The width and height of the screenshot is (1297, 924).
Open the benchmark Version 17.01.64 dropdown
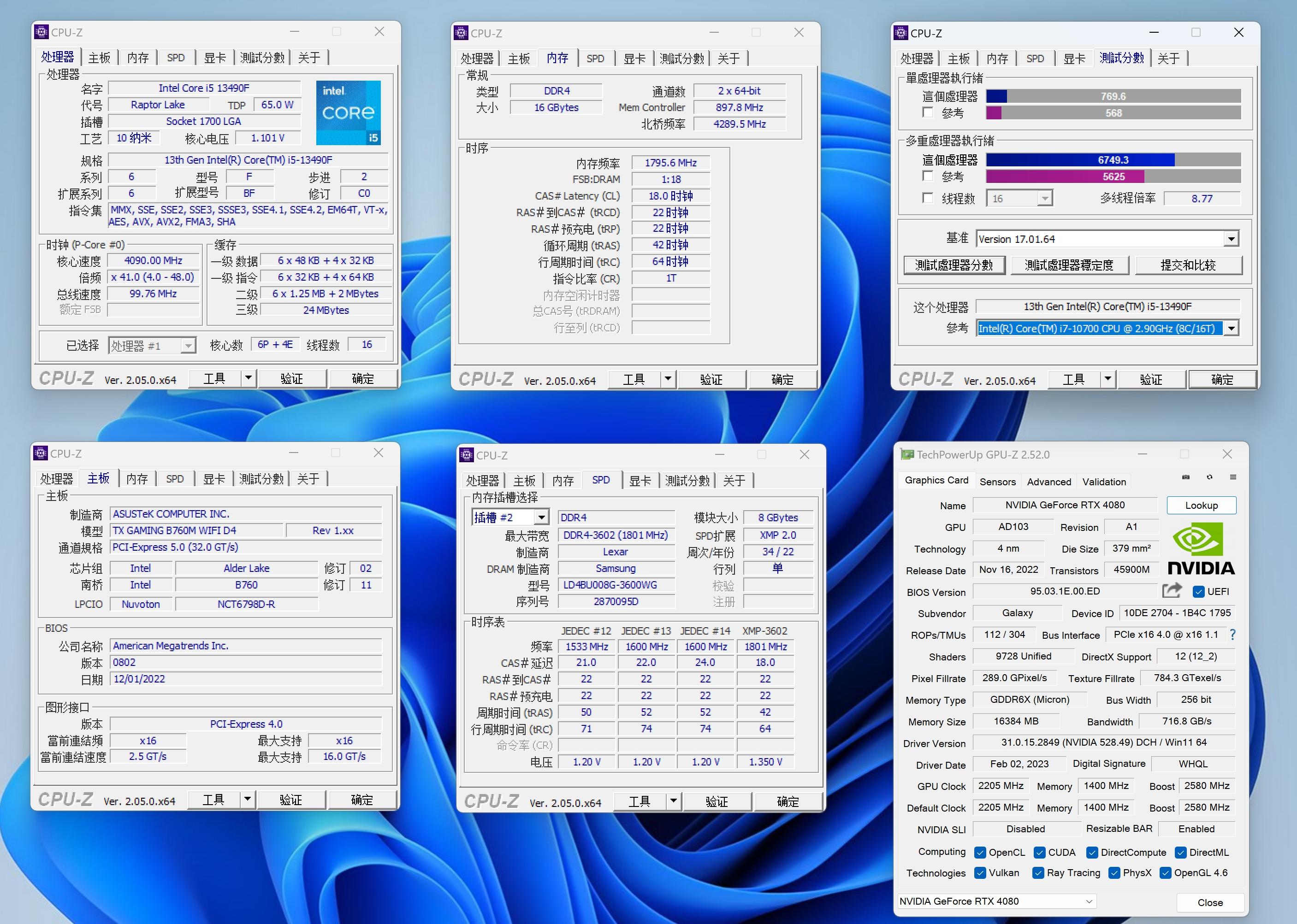point(1232,239)
